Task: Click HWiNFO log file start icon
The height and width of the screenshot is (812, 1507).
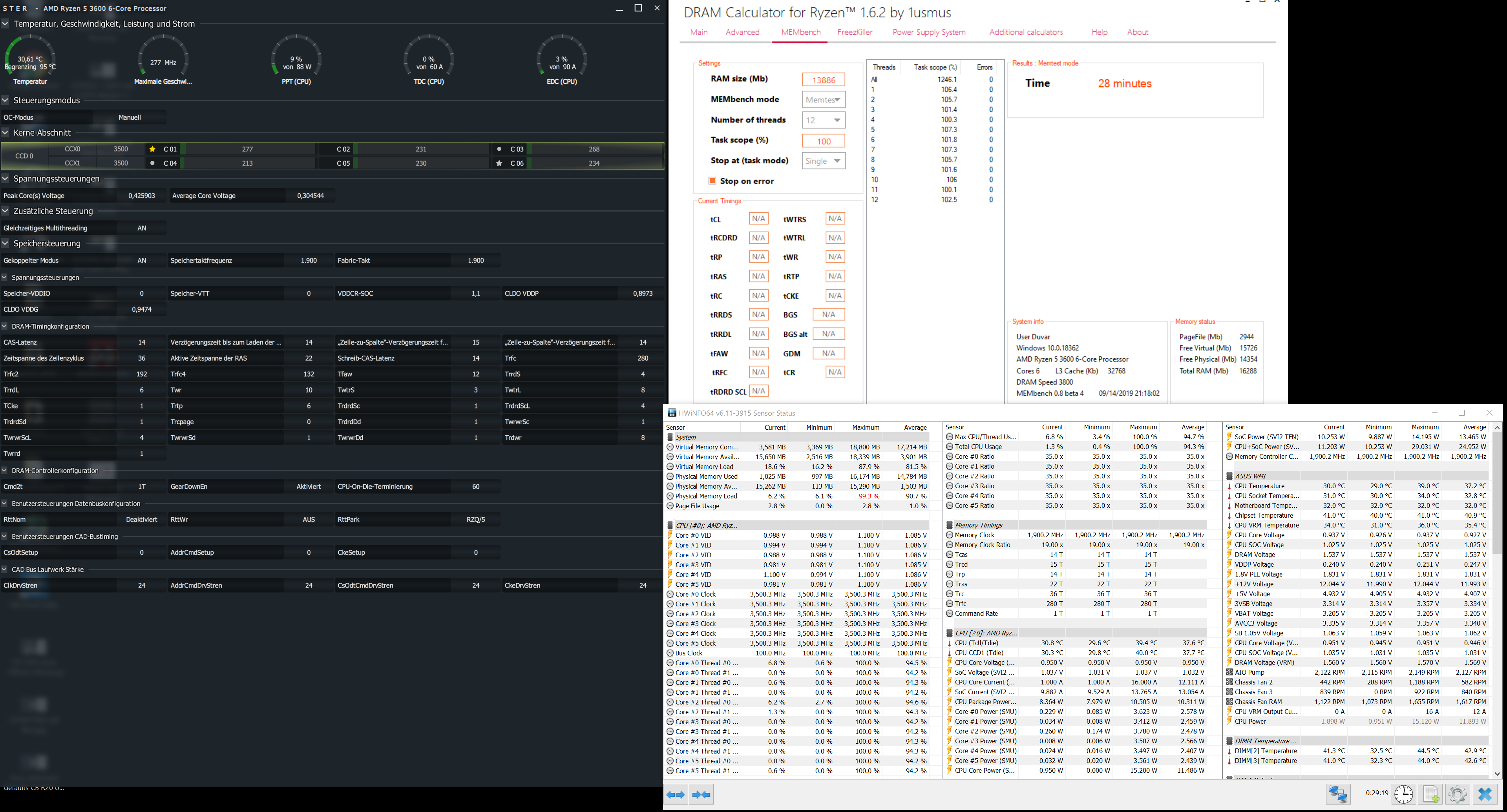Action: click(x=1431, y=794)
